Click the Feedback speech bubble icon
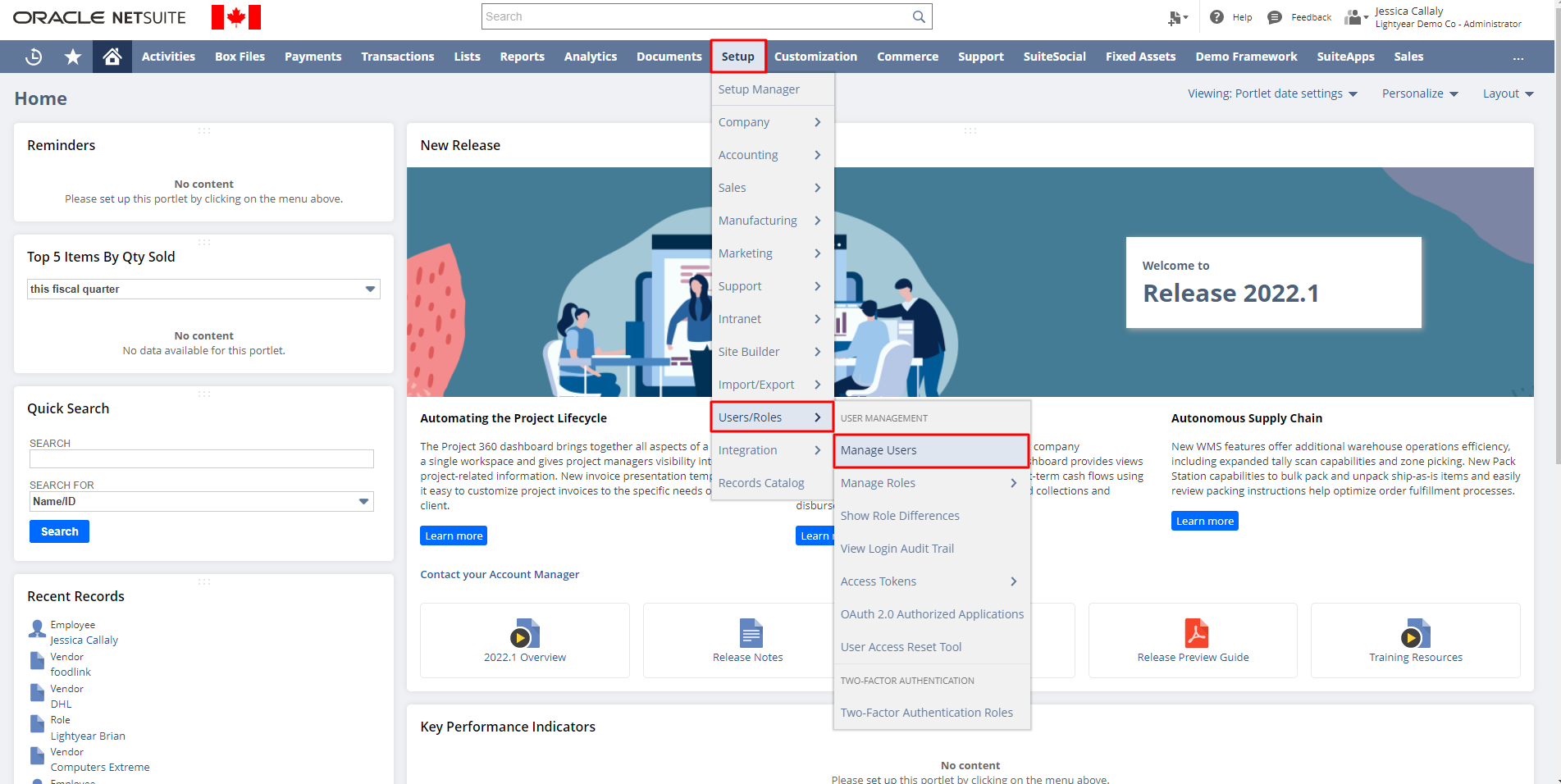 click(x=1275, y=17)
